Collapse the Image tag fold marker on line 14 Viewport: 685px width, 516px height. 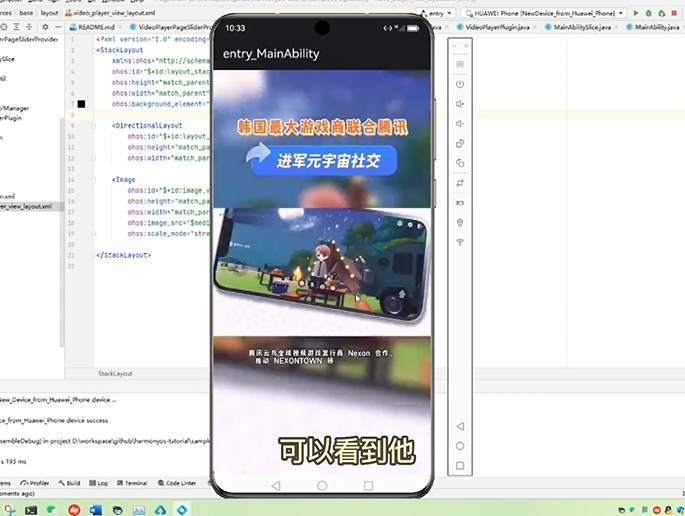93,180
